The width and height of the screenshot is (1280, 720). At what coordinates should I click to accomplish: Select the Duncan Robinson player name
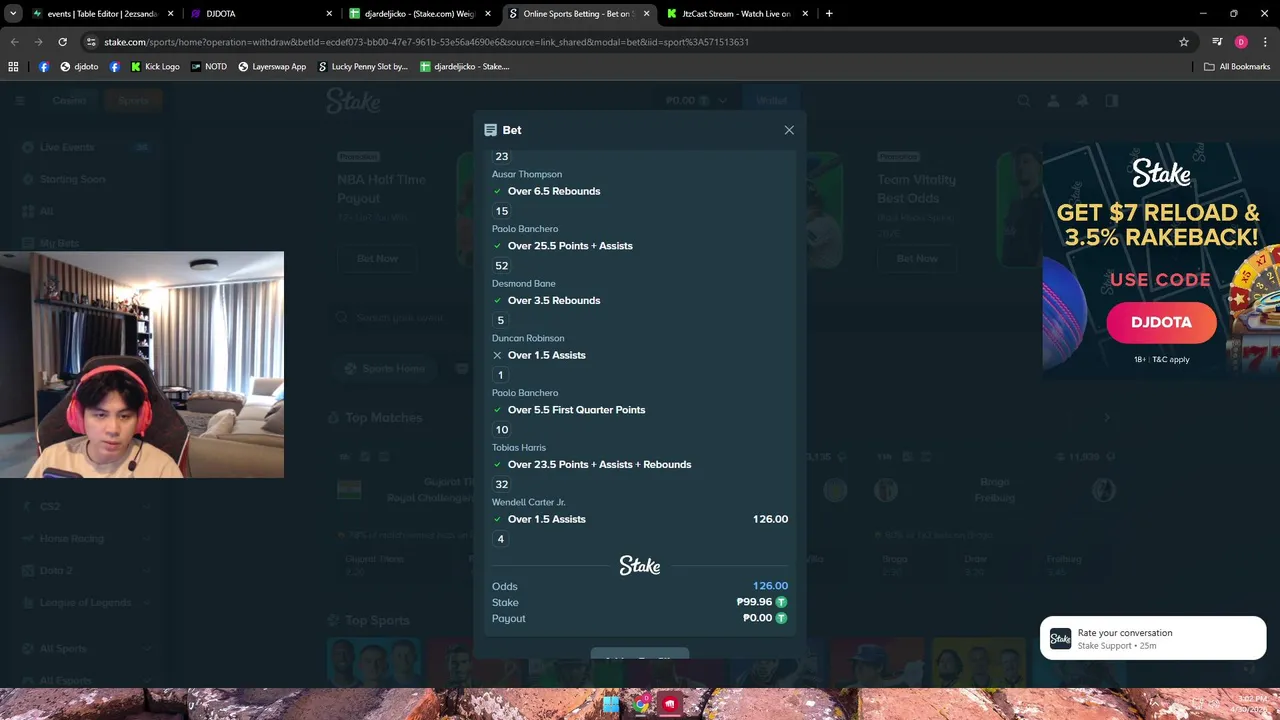point(528,338)
